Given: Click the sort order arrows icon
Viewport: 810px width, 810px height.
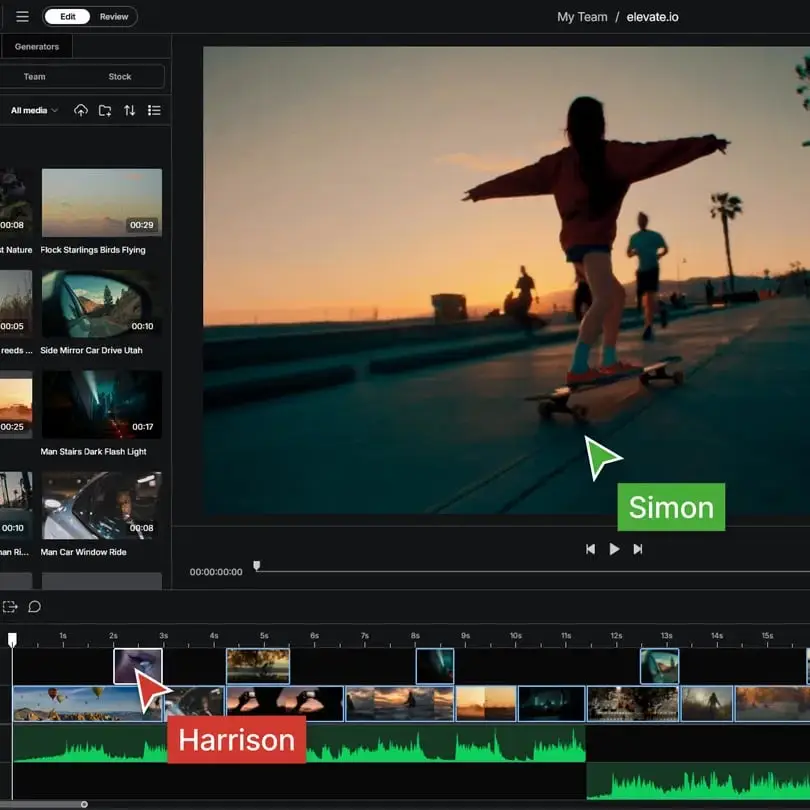Looking at the screenshot, I should point(129,110).
